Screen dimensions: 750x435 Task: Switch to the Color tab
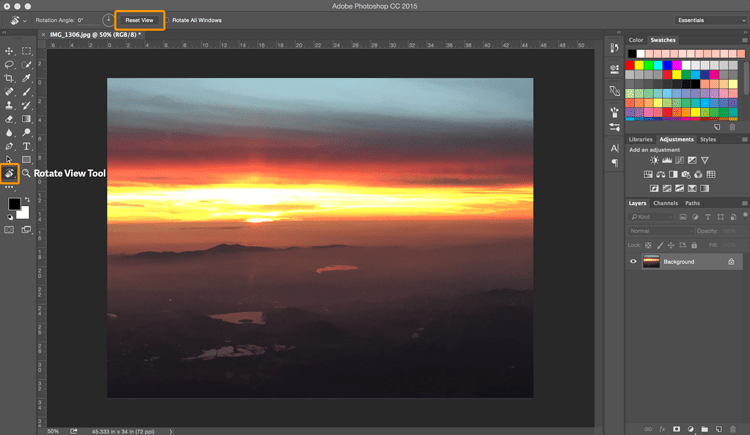(636, 40)
